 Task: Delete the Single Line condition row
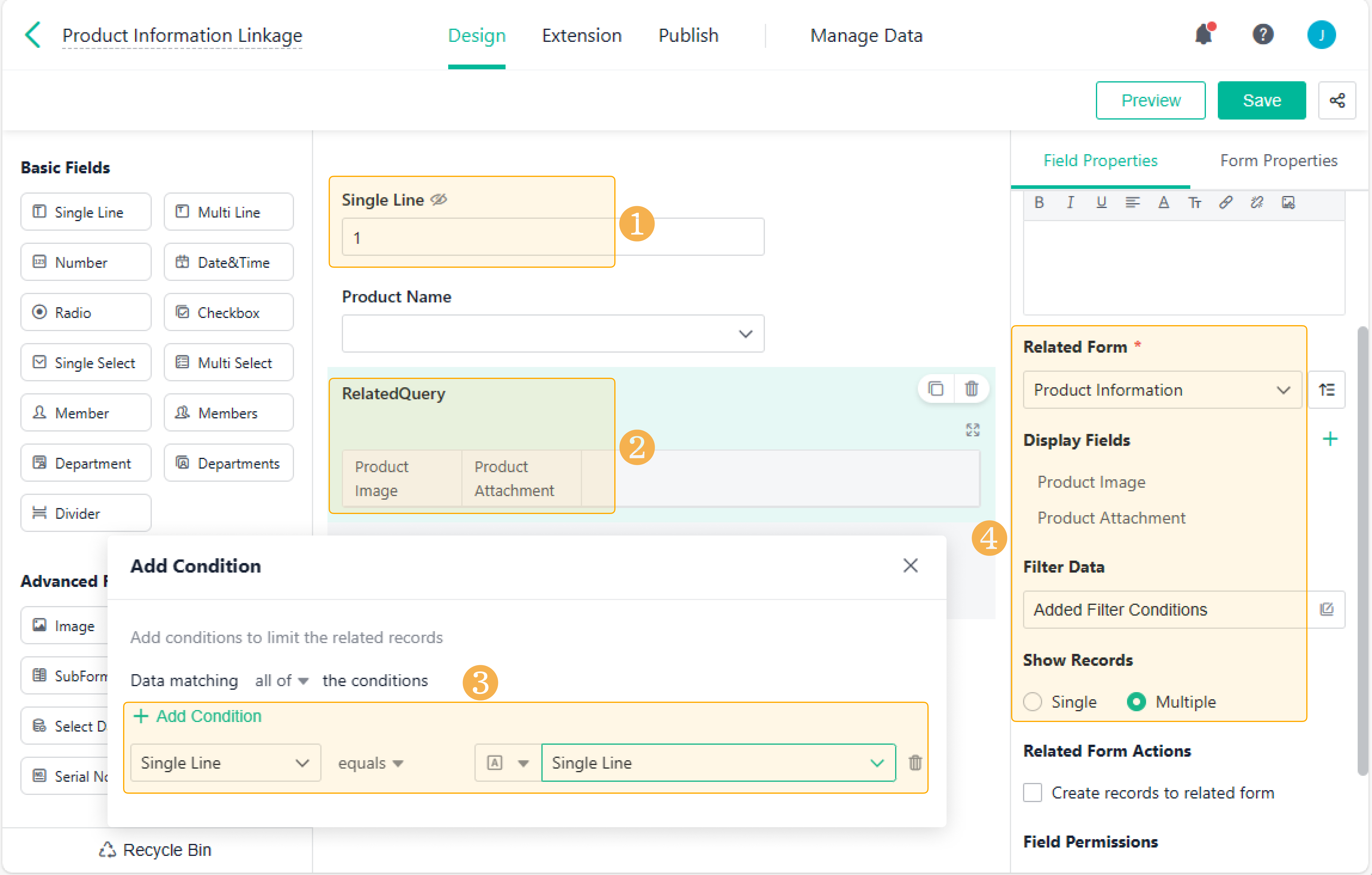coord(915,763)
